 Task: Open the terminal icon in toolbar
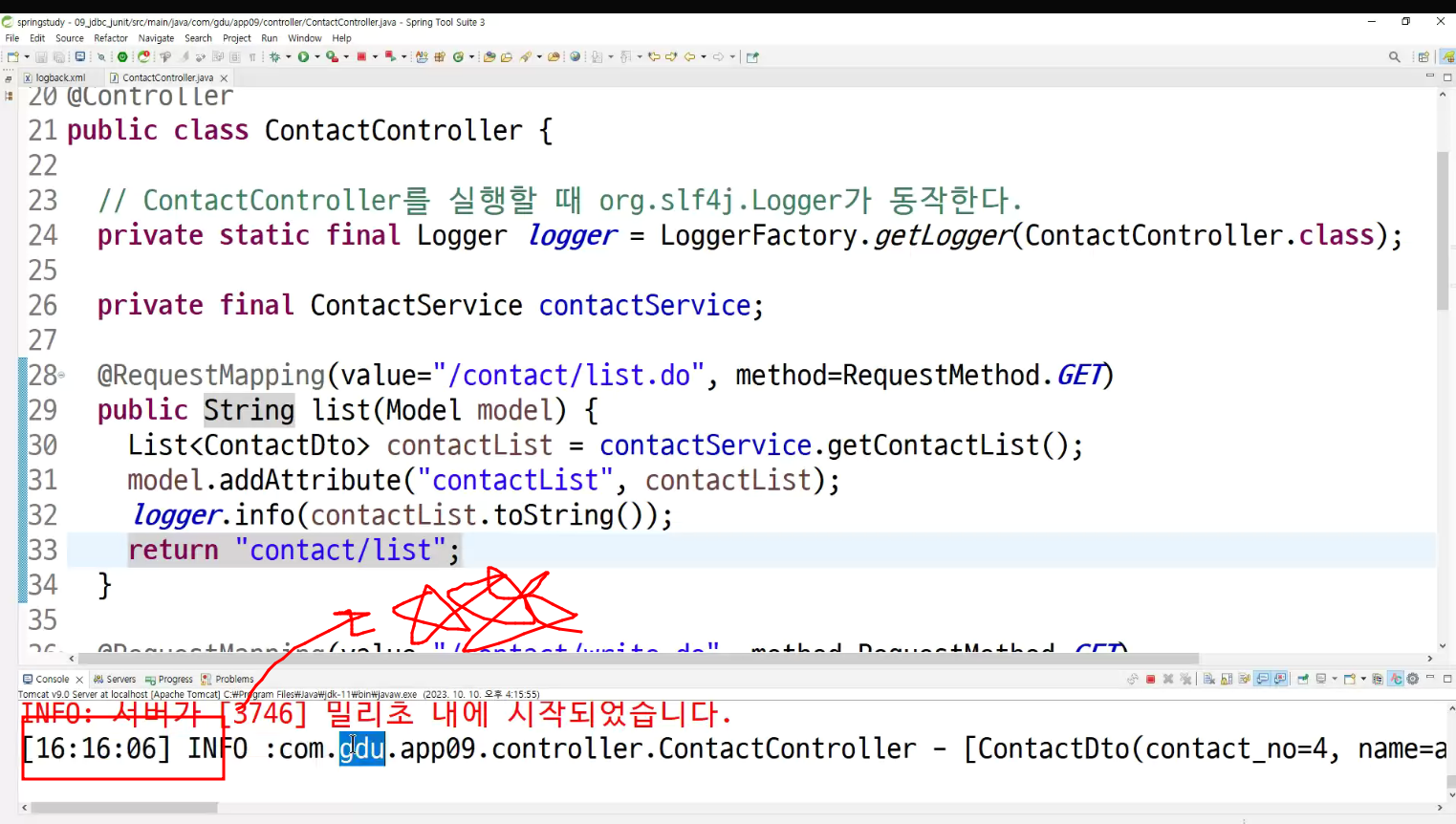pos(79,56)
